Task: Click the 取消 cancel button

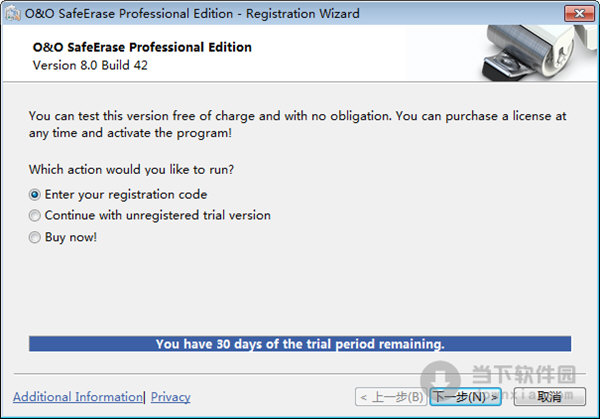Action: [549, 397]
